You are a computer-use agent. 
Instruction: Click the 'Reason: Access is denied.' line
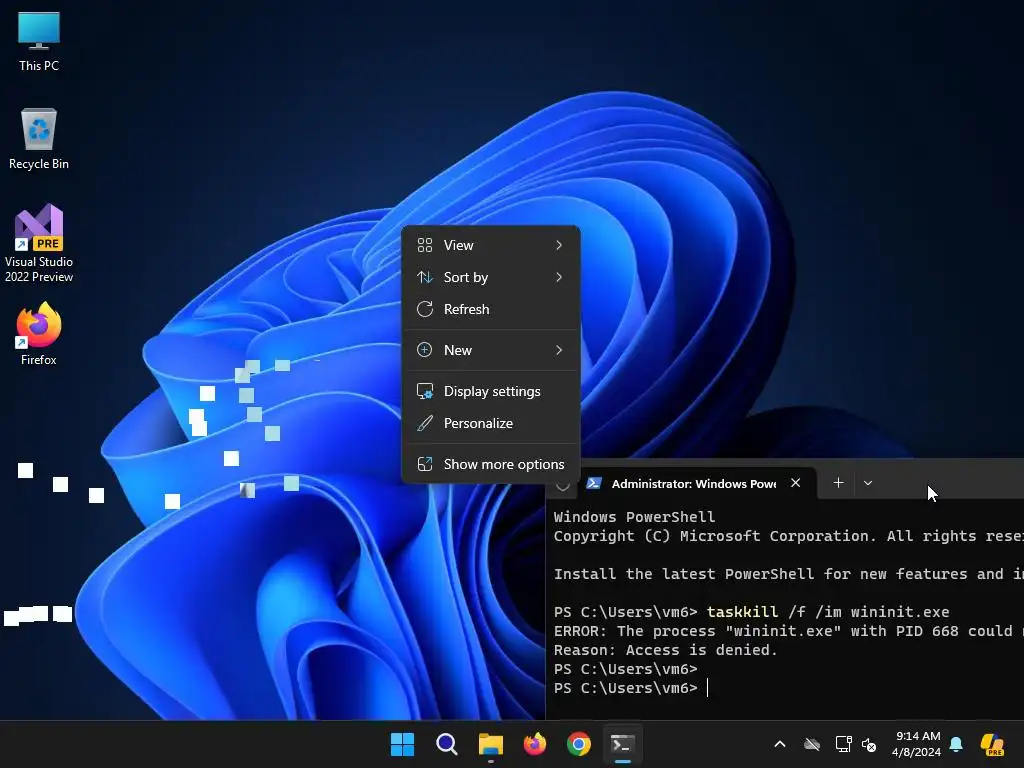[x=665, y=650]
